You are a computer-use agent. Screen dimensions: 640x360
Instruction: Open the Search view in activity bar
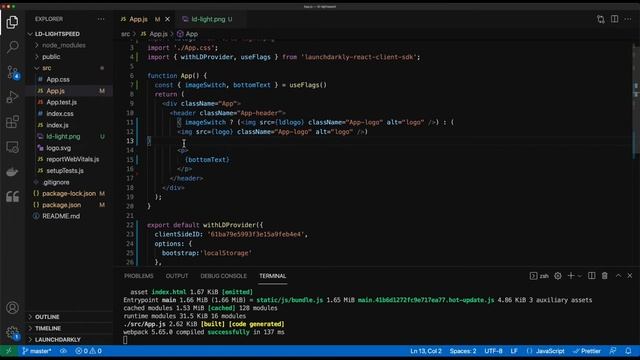point(12,47)
